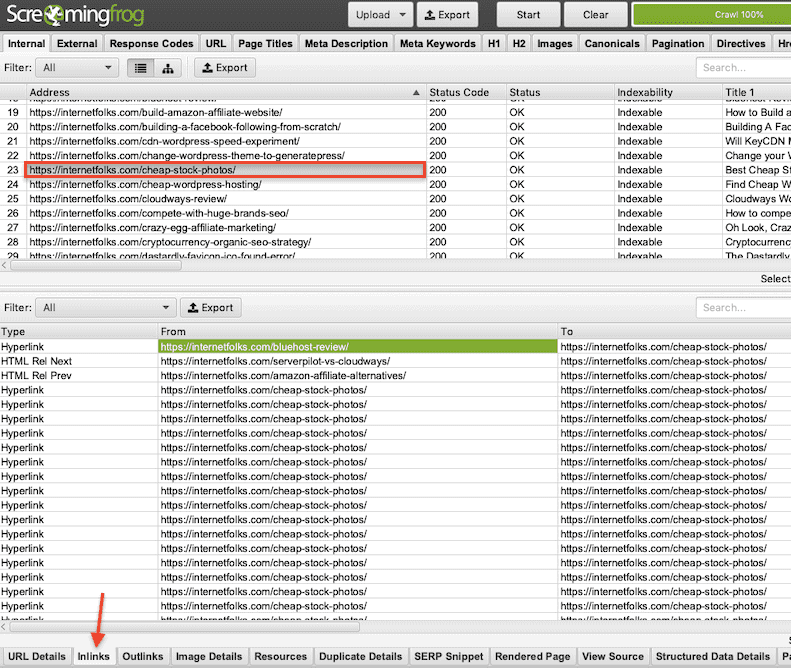791x668 pixels.
Task: Open the SERP Snippet tab
Action: pos(448,656)
